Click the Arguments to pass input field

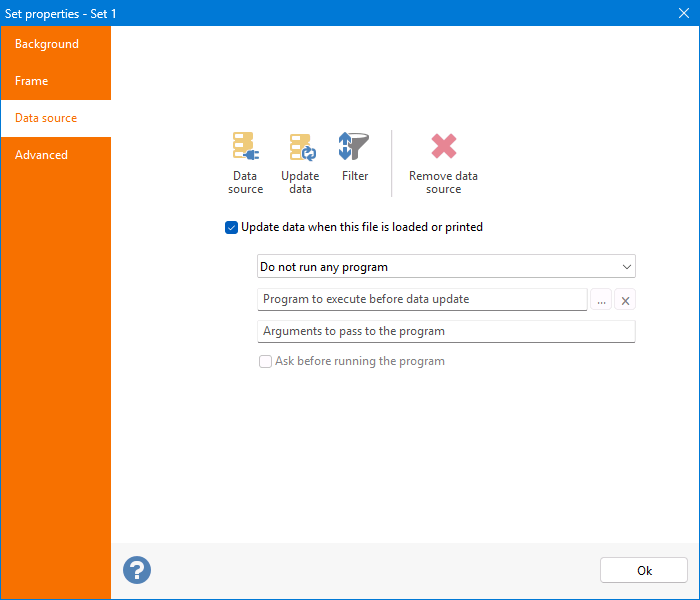pyautogui.click(x=446, y=331)
